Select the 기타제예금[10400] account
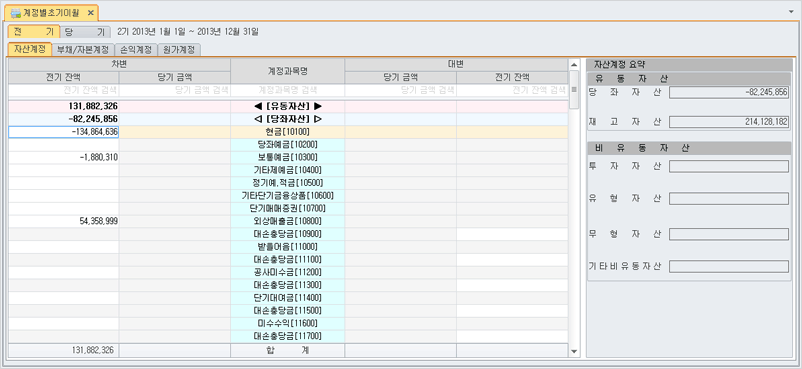The width and height of the screenshot is (802, 369). tap(287, 170)
